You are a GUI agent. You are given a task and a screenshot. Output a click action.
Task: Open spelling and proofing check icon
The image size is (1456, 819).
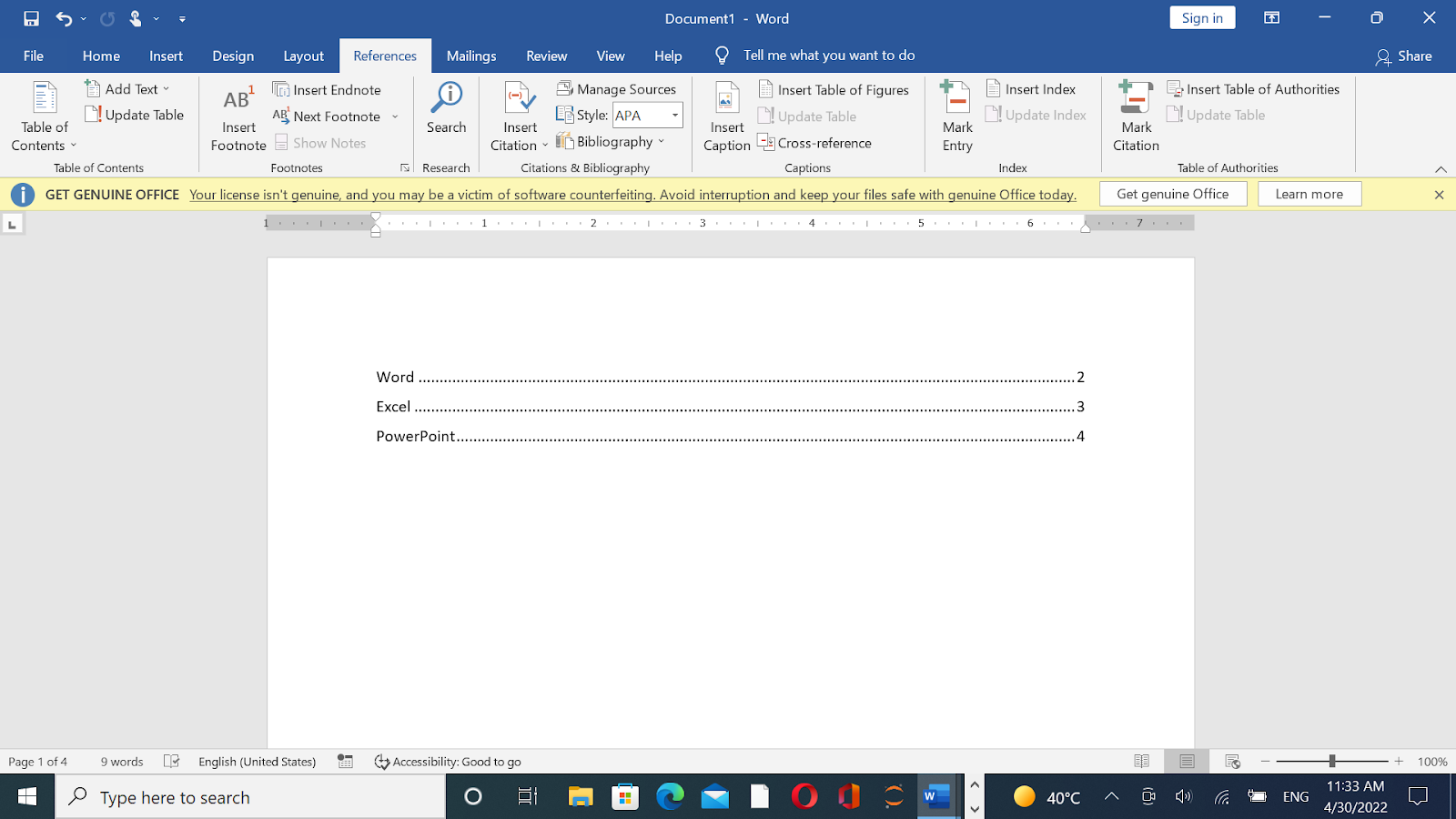tap(171, 762)
